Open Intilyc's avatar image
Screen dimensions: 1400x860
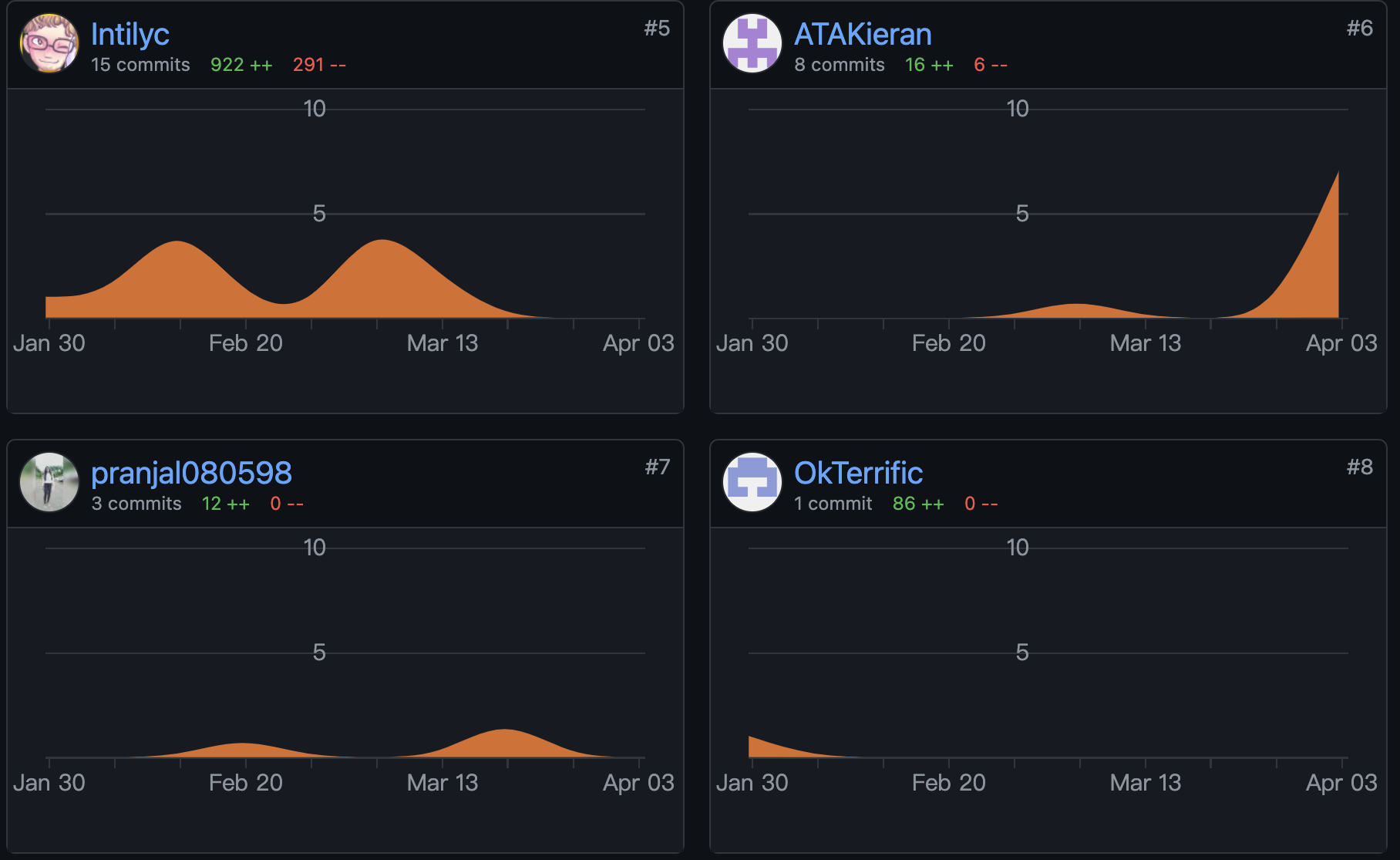49,44
